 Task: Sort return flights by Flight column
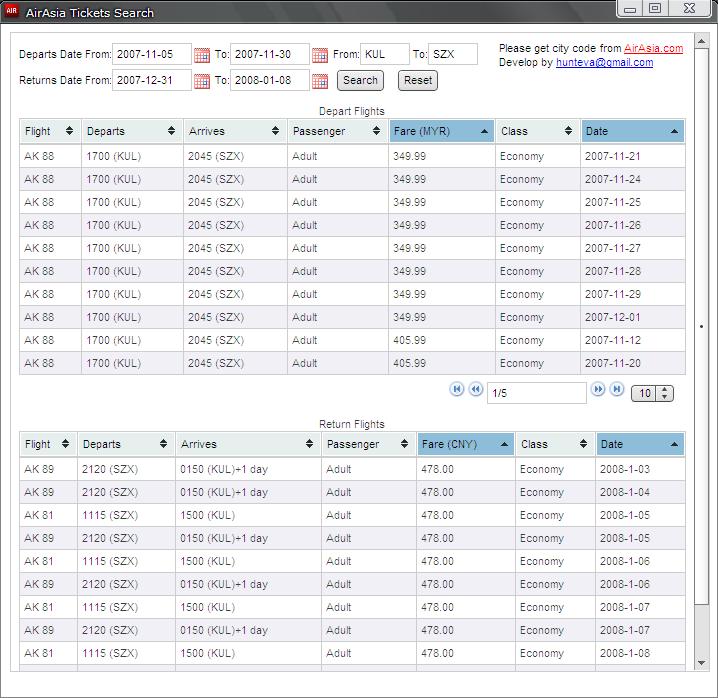coord(48,444)
